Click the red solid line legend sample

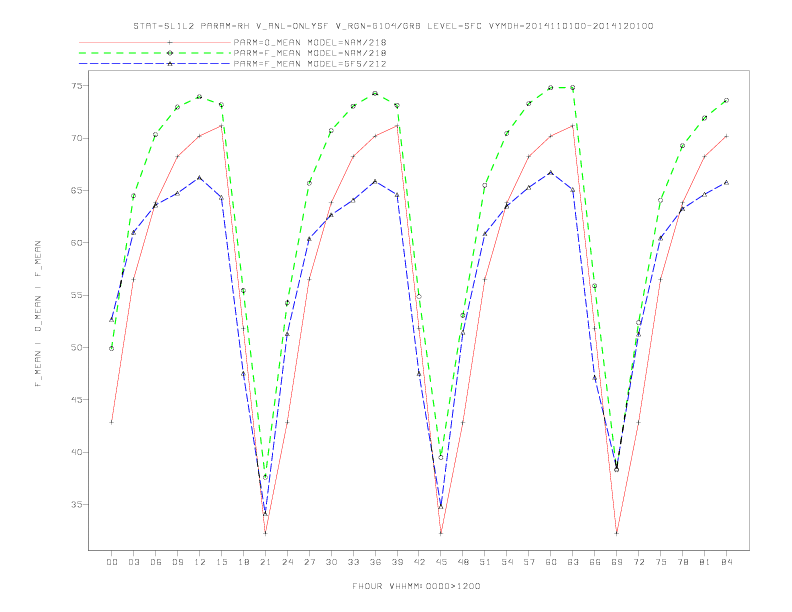click(x=155, y=42)
